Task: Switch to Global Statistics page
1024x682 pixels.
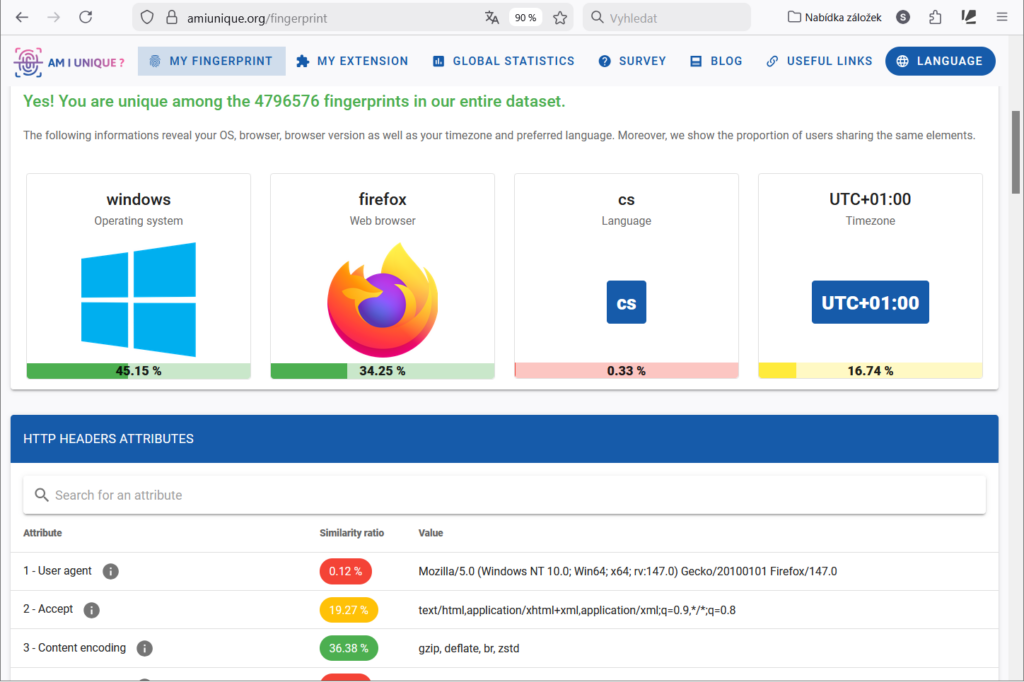Action: [503, 61]
